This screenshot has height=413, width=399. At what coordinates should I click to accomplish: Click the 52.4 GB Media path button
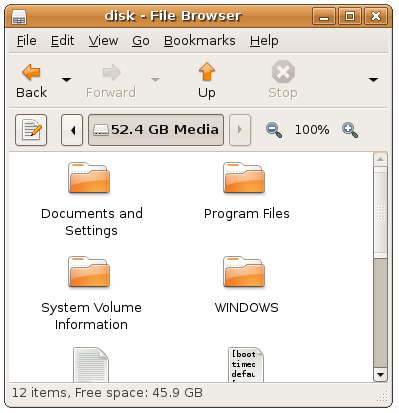tap(156, 130)
